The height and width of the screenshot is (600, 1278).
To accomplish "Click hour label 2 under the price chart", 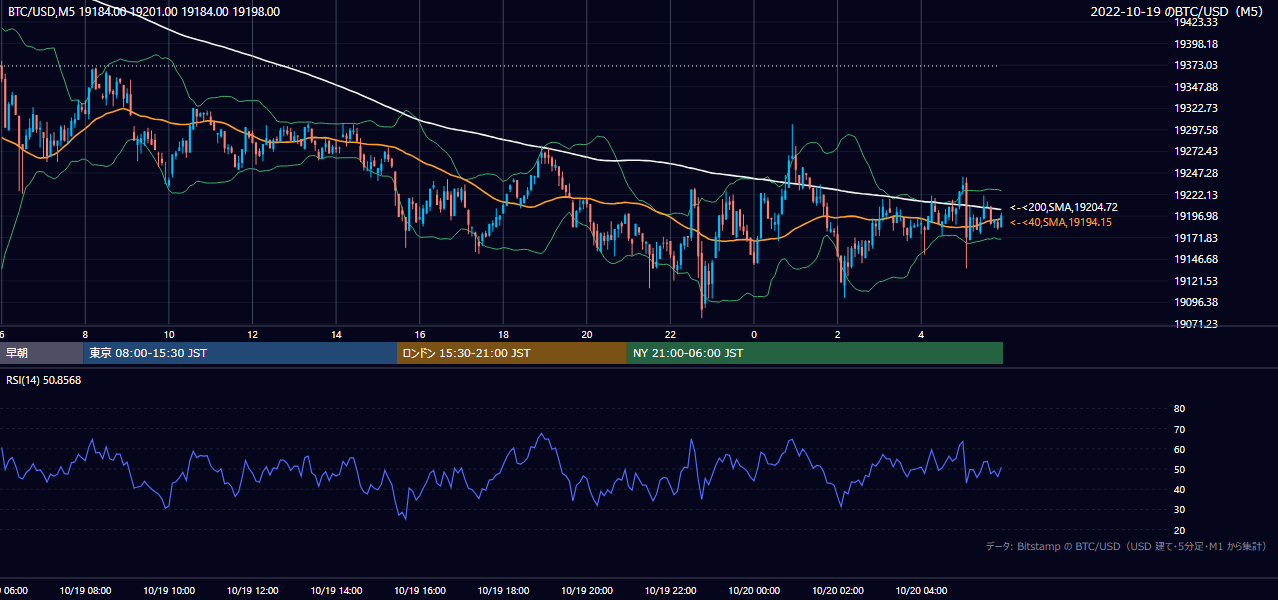I will (x=837, y=335).
